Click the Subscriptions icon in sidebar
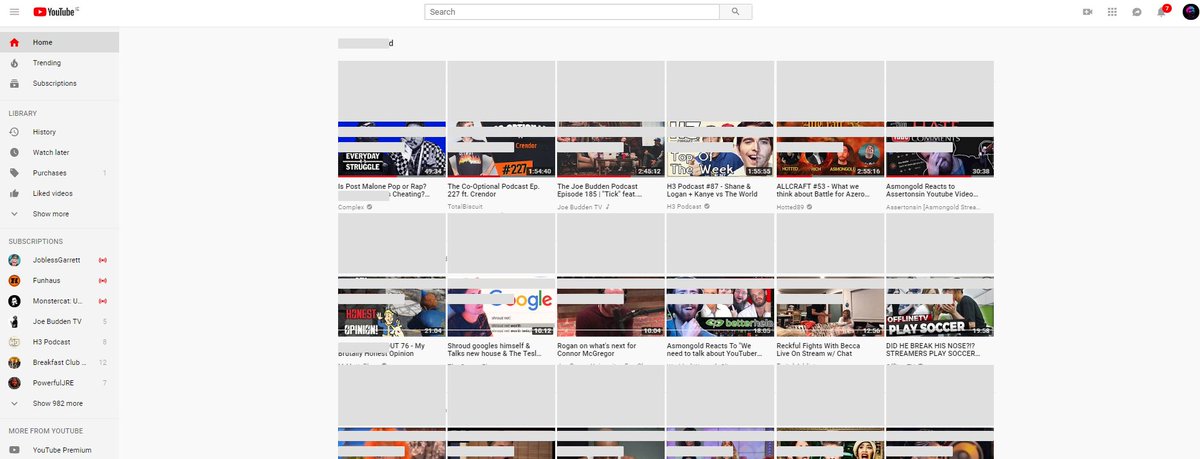This screenshot has width=1200, height=459. [14, 83]
